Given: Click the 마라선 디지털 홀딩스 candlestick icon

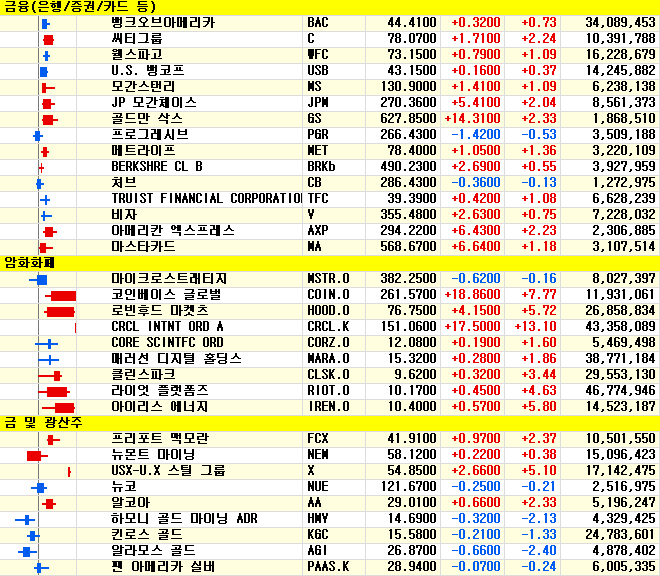Looking at the screenshot, I should pos(48,360).
